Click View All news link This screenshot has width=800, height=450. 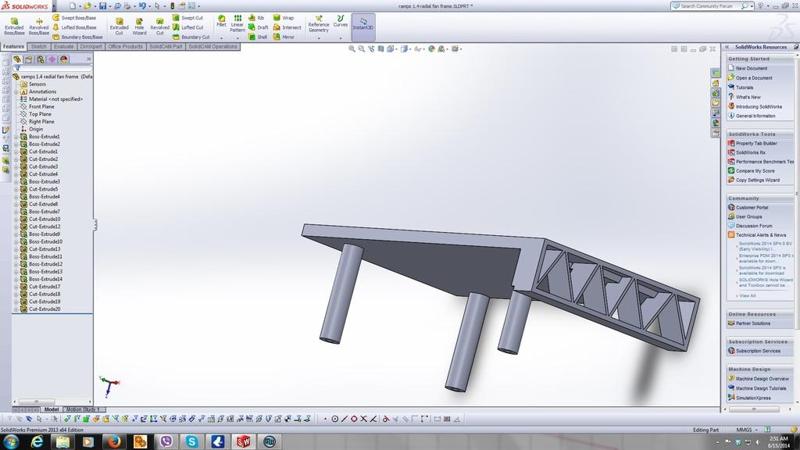pyautogui.click(x=747, y=296)
